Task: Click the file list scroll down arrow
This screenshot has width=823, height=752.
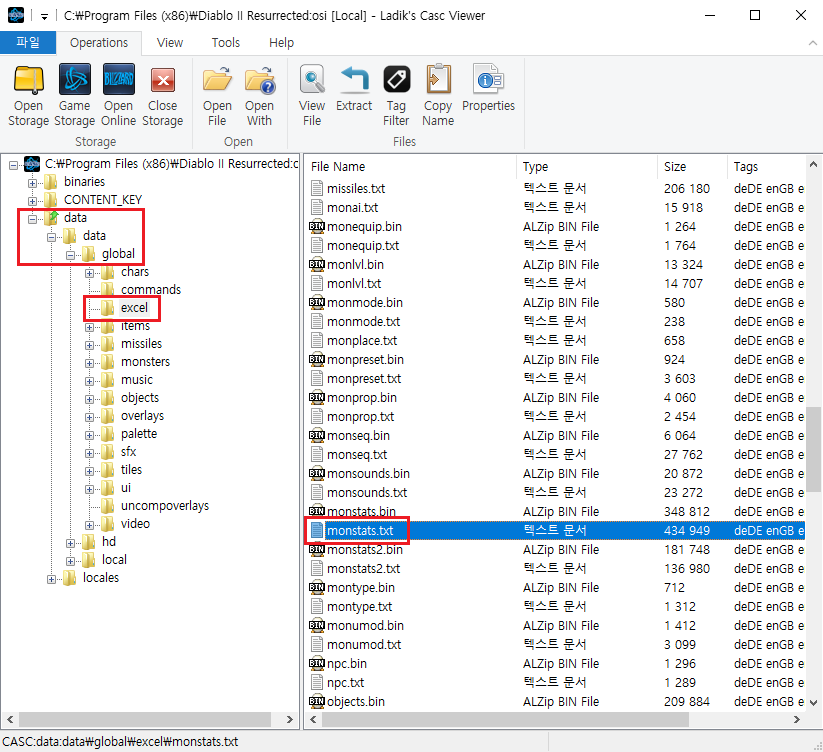Action: pyautogui.click(x=813, y=703)
